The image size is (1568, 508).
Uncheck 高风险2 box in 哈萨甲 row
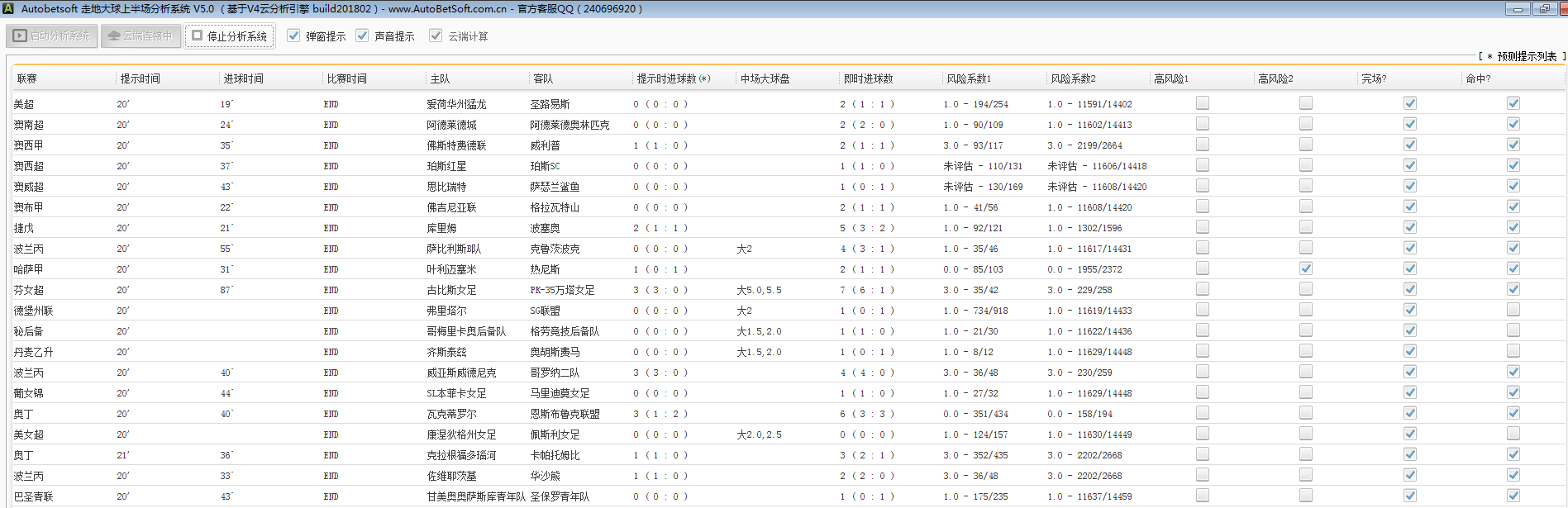(1306, 268)
